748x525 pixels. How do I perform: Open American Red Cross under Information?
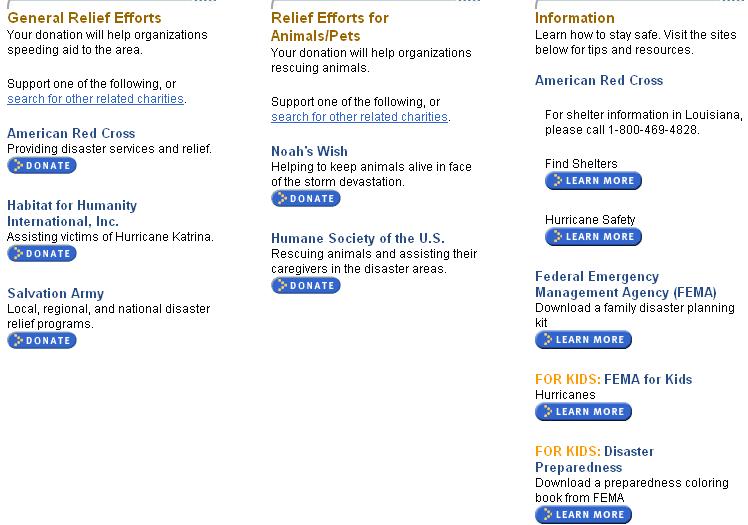click(599, 80)
